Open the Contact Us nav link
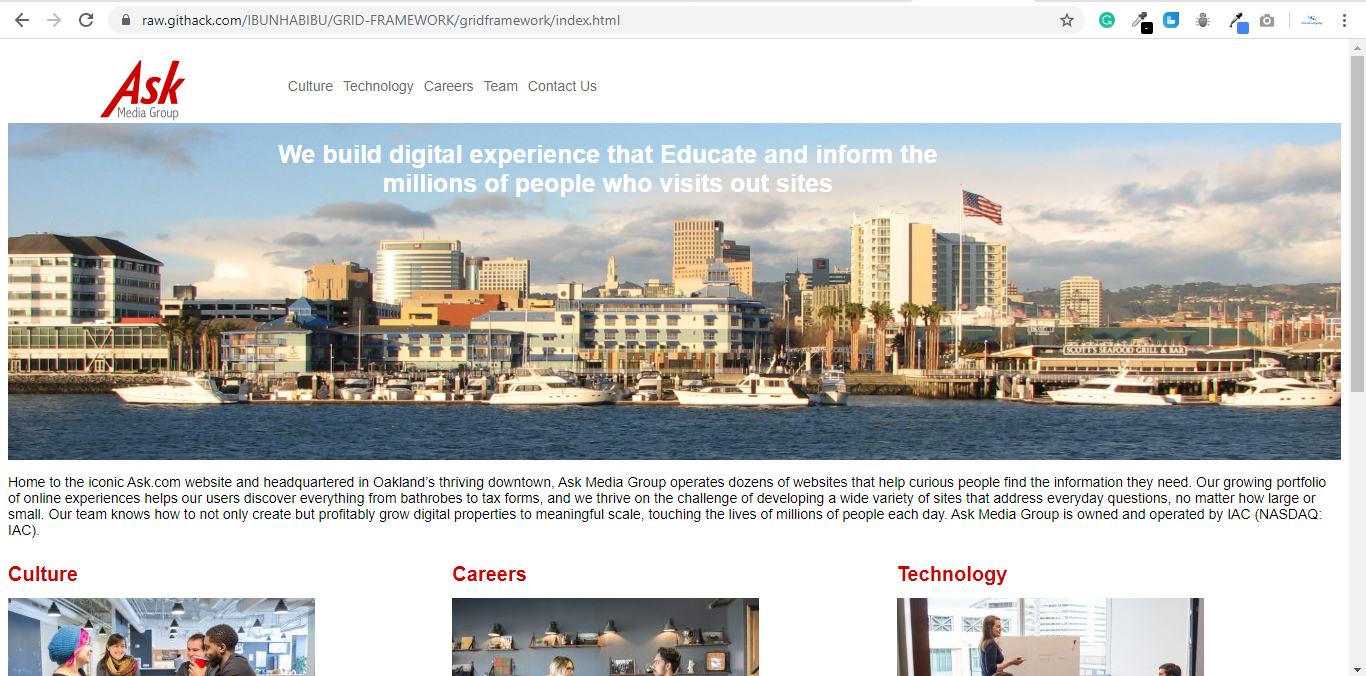The height and width of the screenshot is (676, 1366). tap(562, 86)
